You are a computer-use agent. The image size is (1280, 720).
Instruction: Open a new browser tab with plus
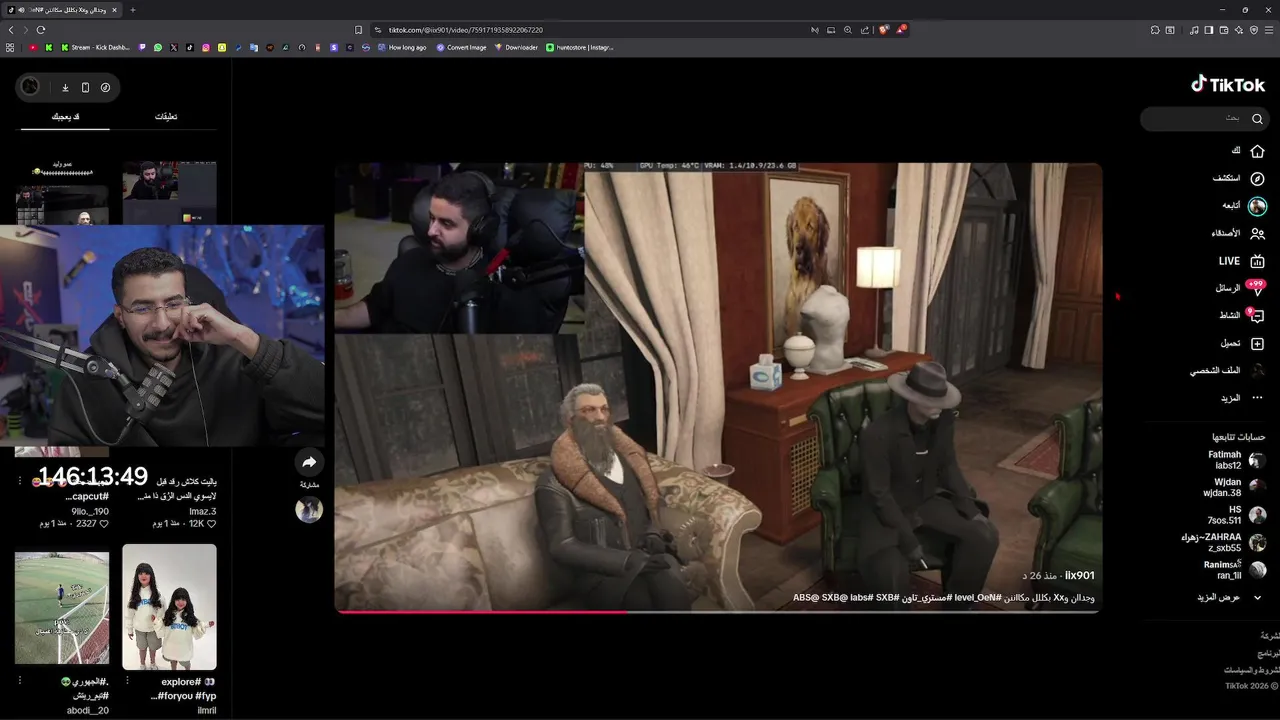tap(133, 10)
